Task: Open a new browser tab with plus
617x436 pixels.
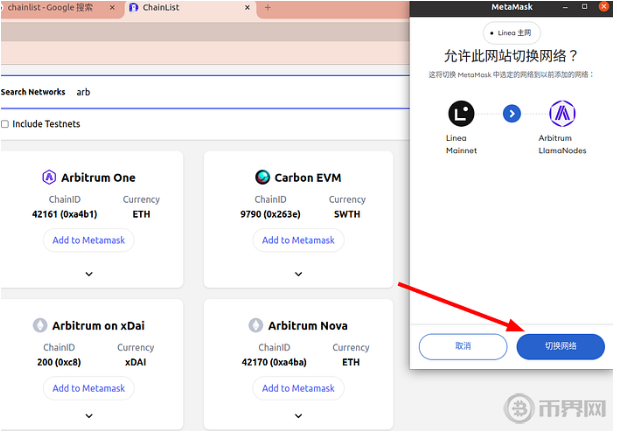Action: click(267, 8)
